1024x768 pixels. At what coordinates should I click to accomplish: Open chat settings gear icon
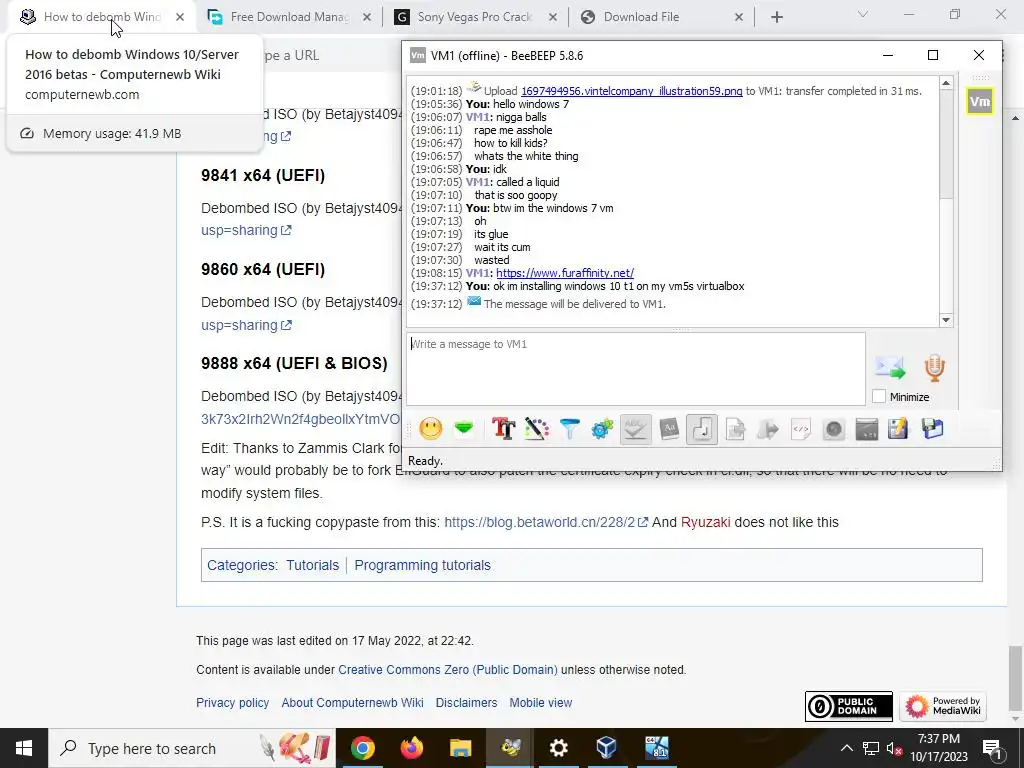coord(602,429)
